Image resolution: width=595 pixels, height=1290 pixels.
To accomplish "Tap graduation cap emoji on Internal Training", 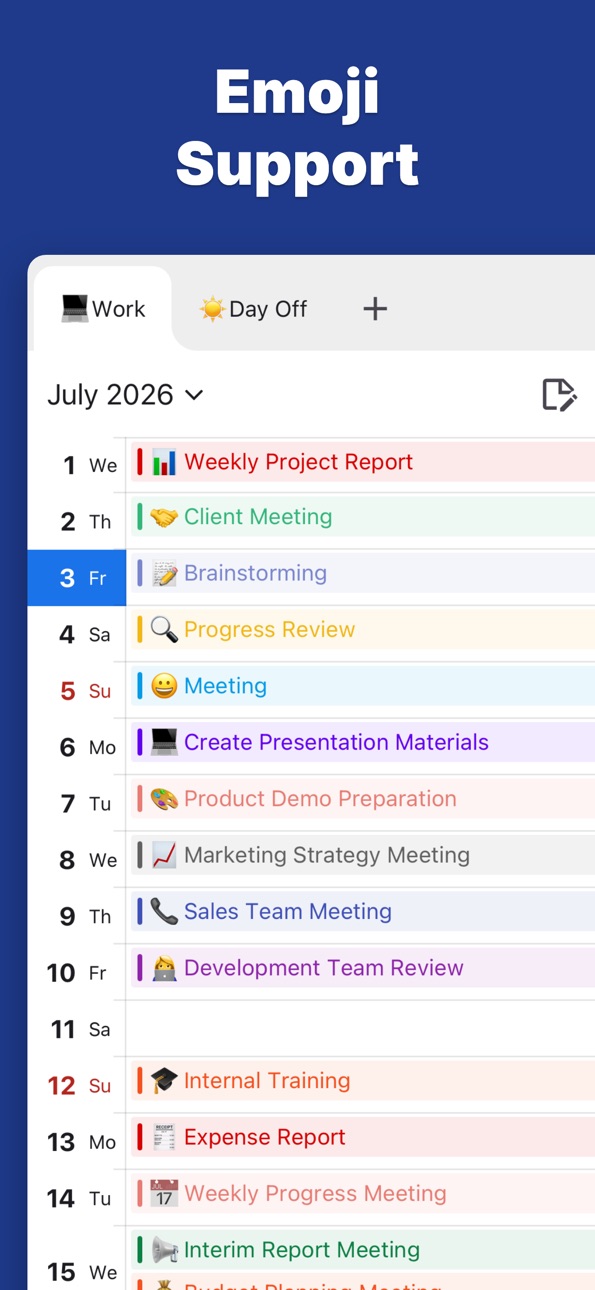I will (x=164, y=1081).
